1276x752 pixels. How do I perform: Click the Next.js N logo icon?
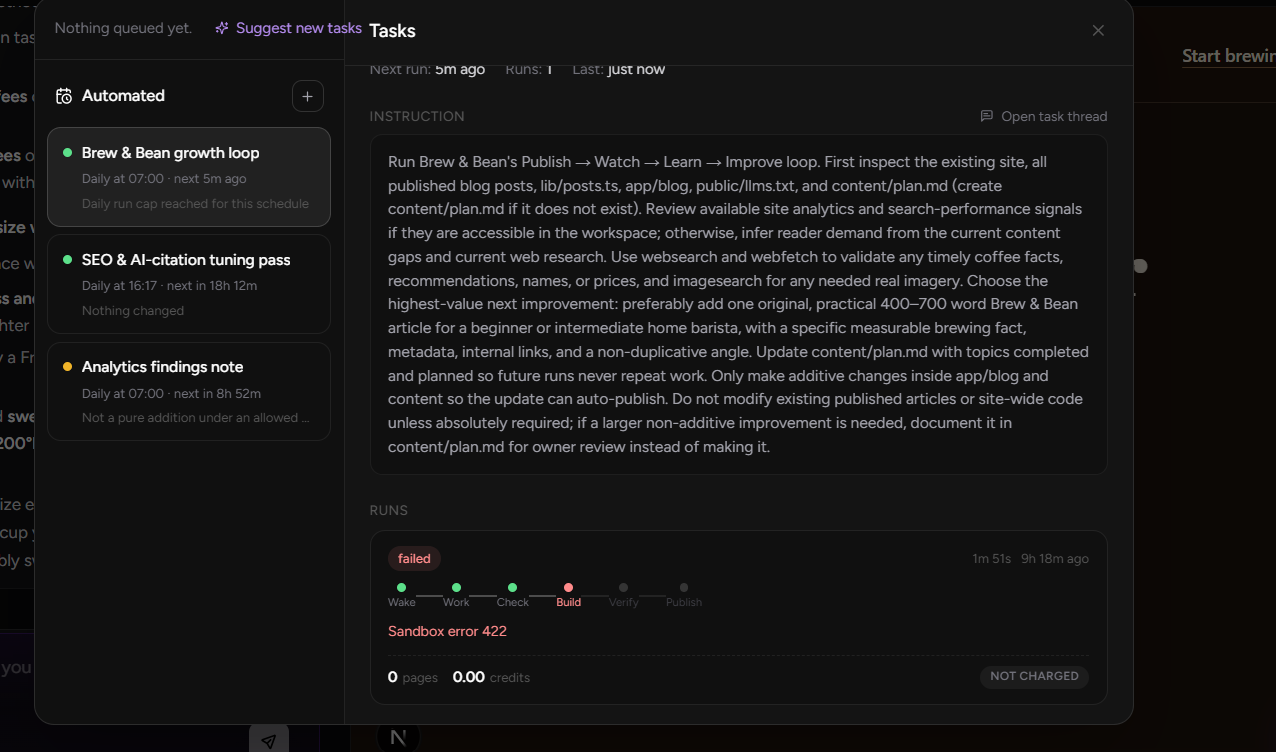[x=398, y=738]
